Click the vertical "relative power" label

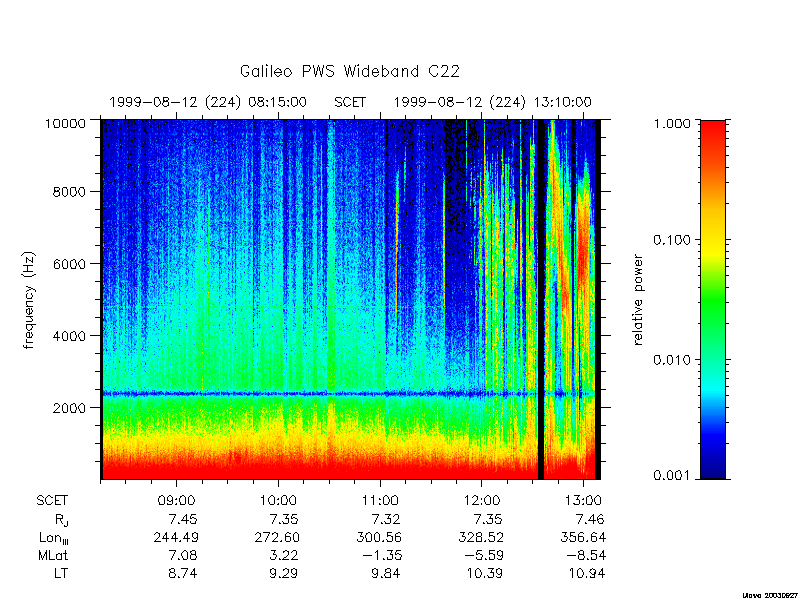click(639, 300)
